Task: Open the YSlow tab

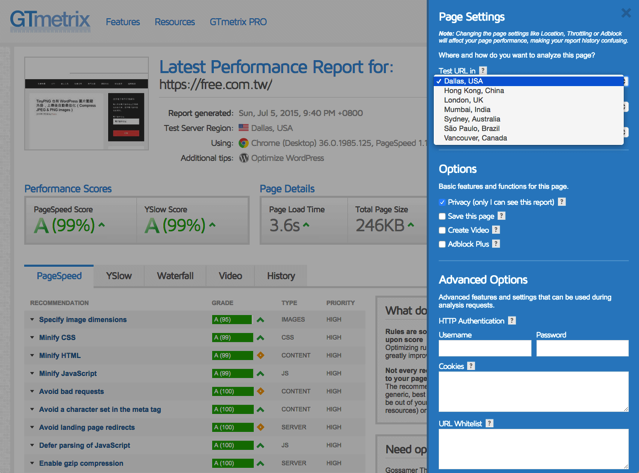Action: (x=119, y=276)
